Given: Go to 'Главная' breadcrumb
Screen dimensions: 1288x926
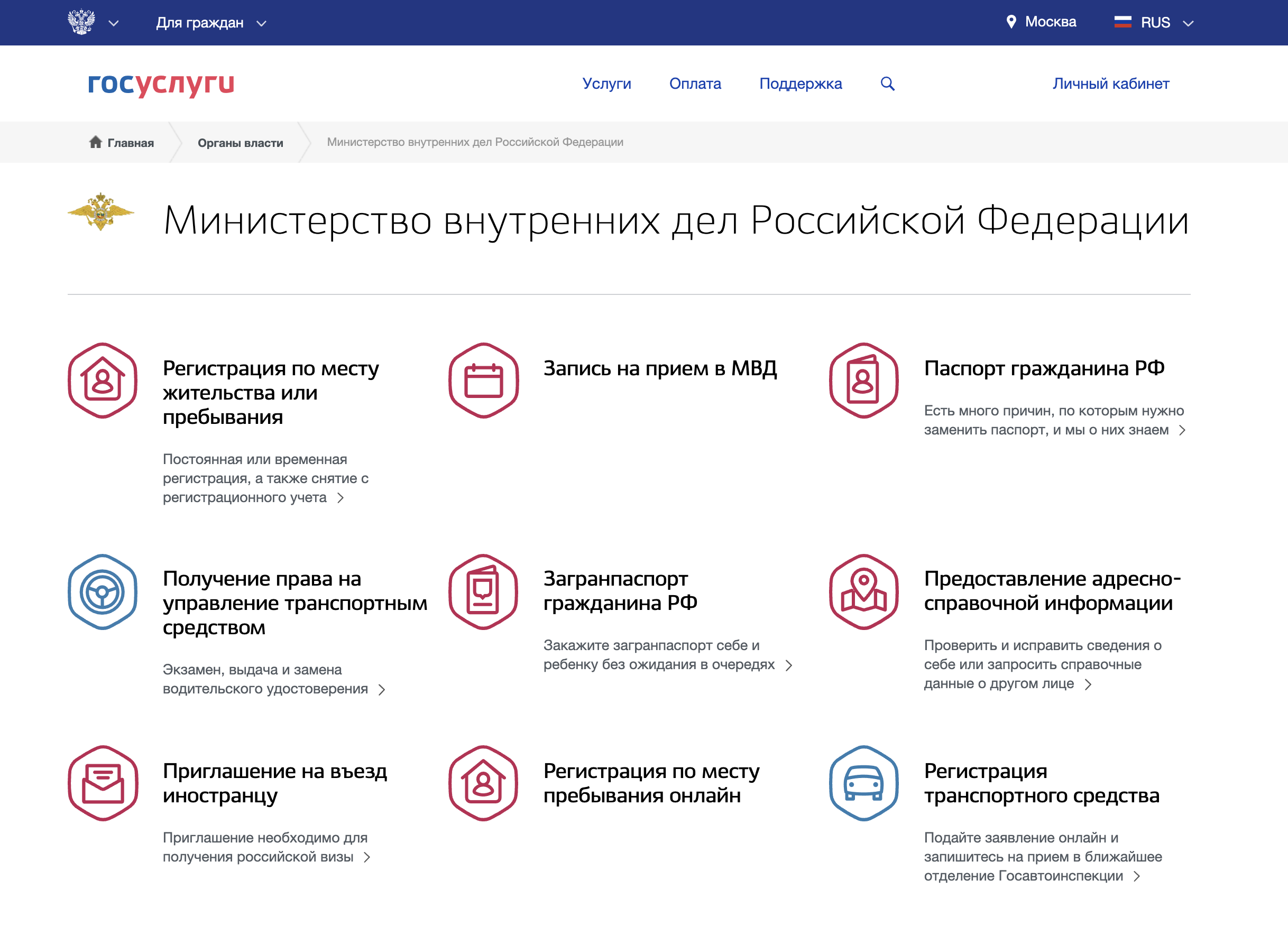Looking at the screenshot, I should tap(131, 143).
